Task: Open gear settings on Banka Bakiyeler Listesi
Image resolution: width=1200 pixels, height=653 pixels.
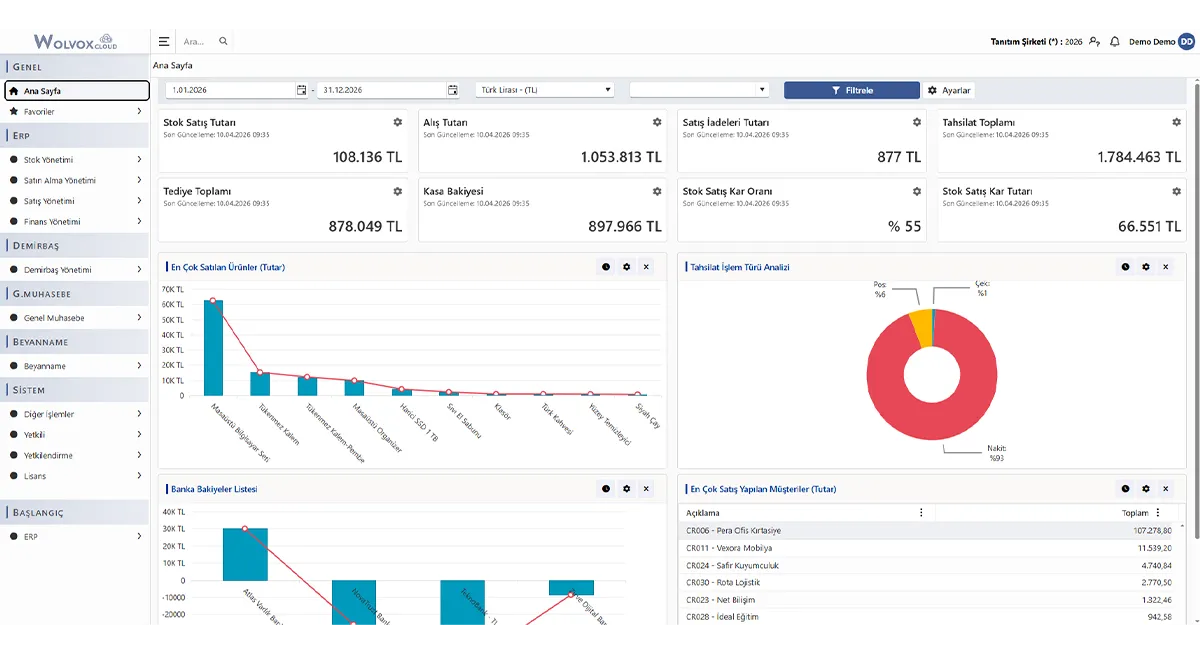Action: 626,489
